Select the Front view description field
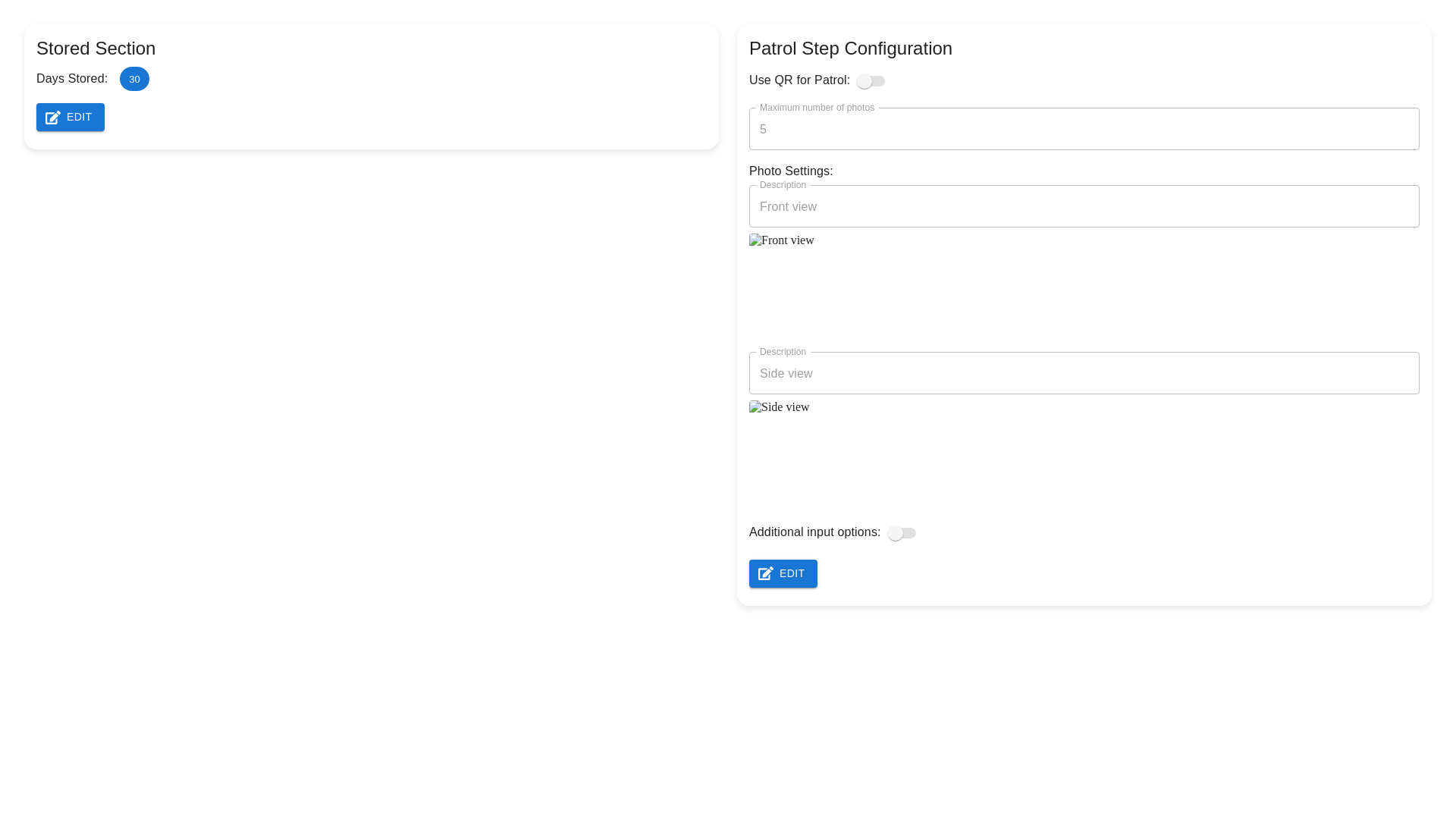The image size is (1456, 819). [x=1084, y=206]
